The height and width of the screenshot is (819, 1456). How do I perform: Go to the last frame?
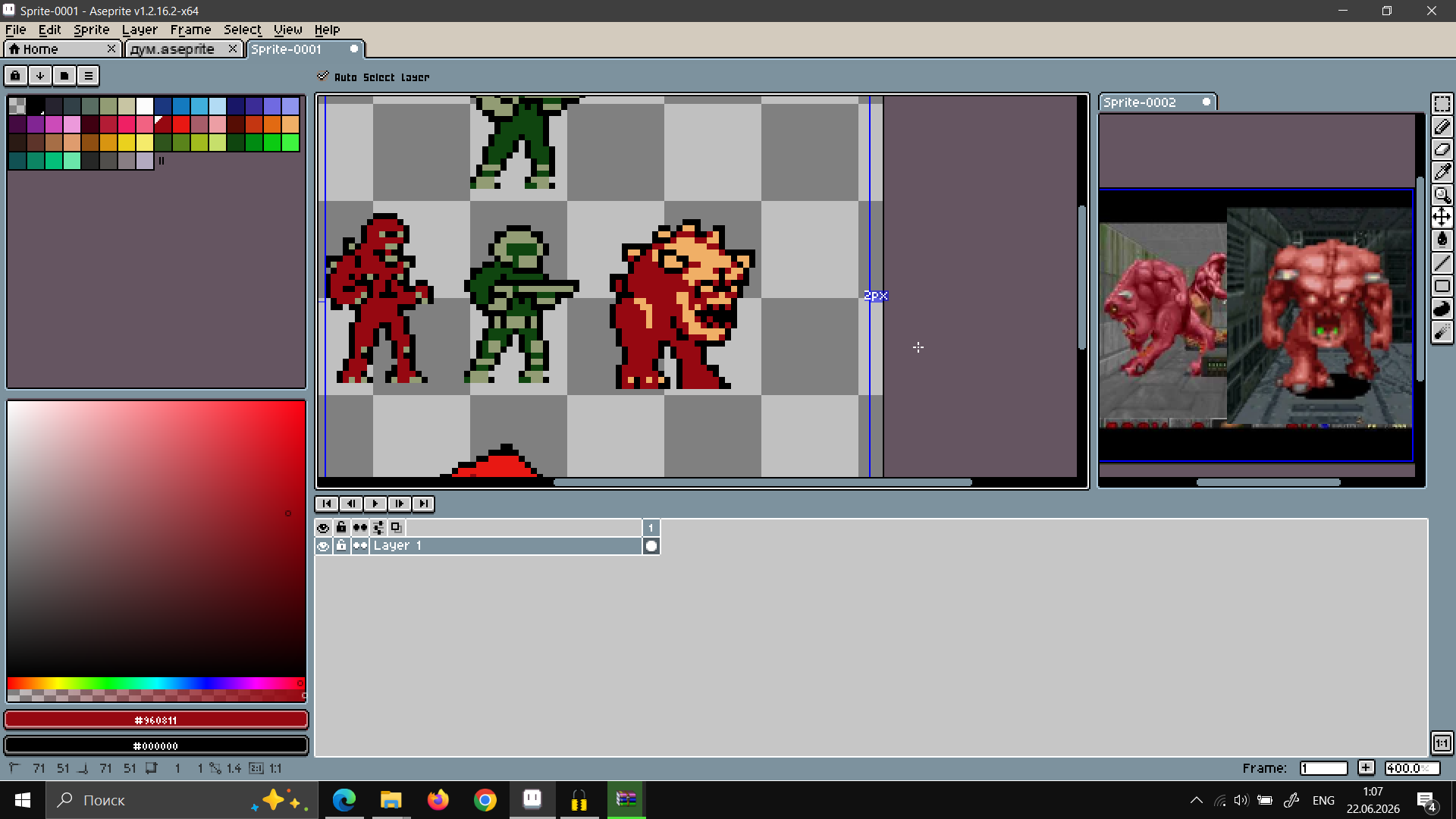tap(423, 504)
